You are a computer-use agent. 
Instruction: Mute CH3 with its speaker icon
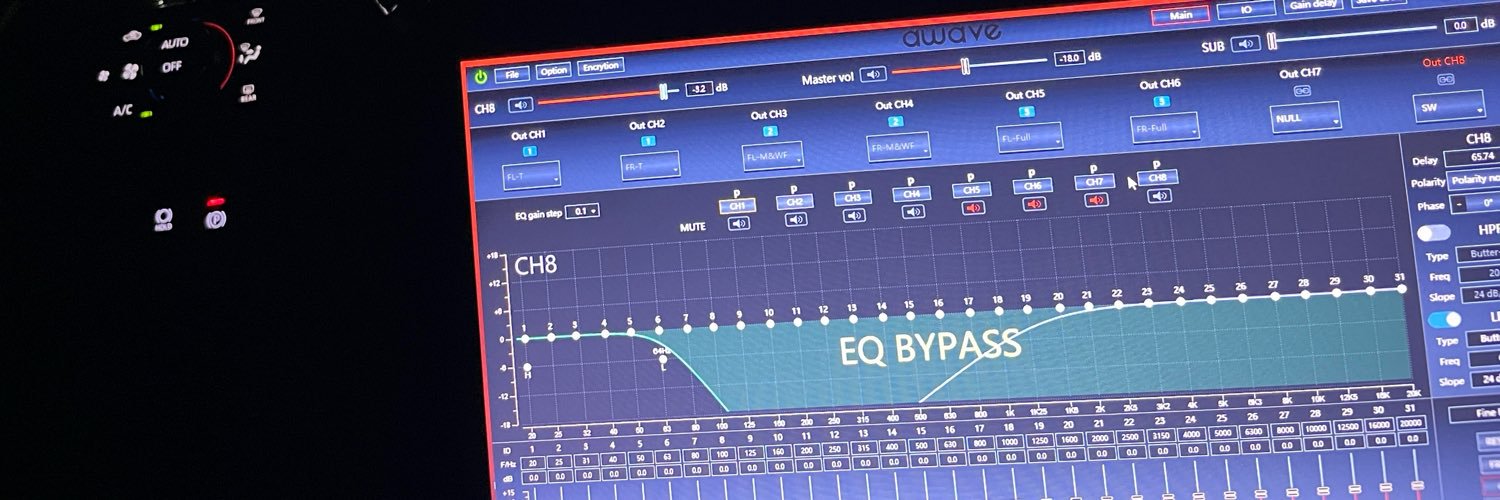[x=854, y=214]
